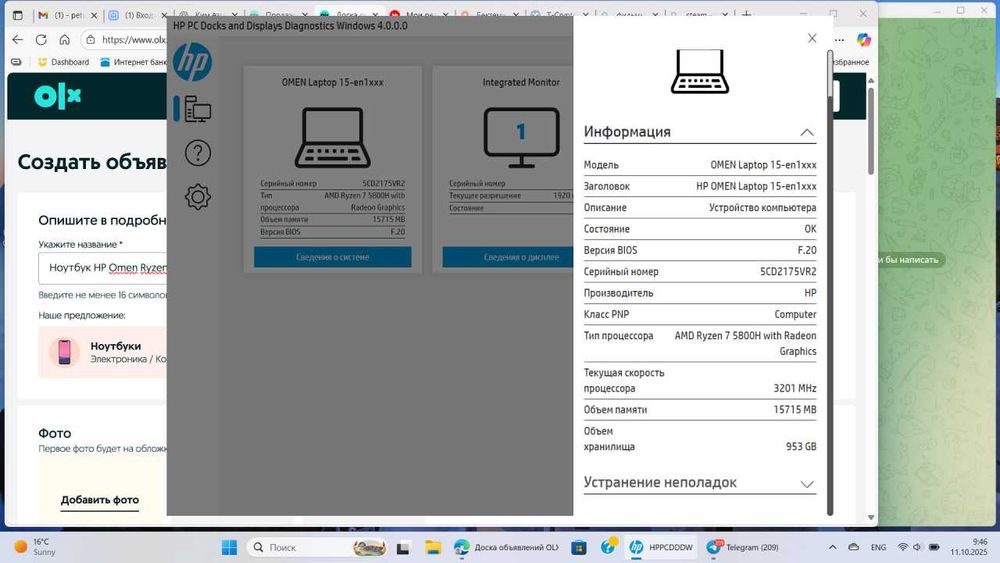Click the 'Объем памяти' 15715 MB row in info panel
This screenshot has width=1000, height=563.
pyautogui.click(x=700, y=409)
